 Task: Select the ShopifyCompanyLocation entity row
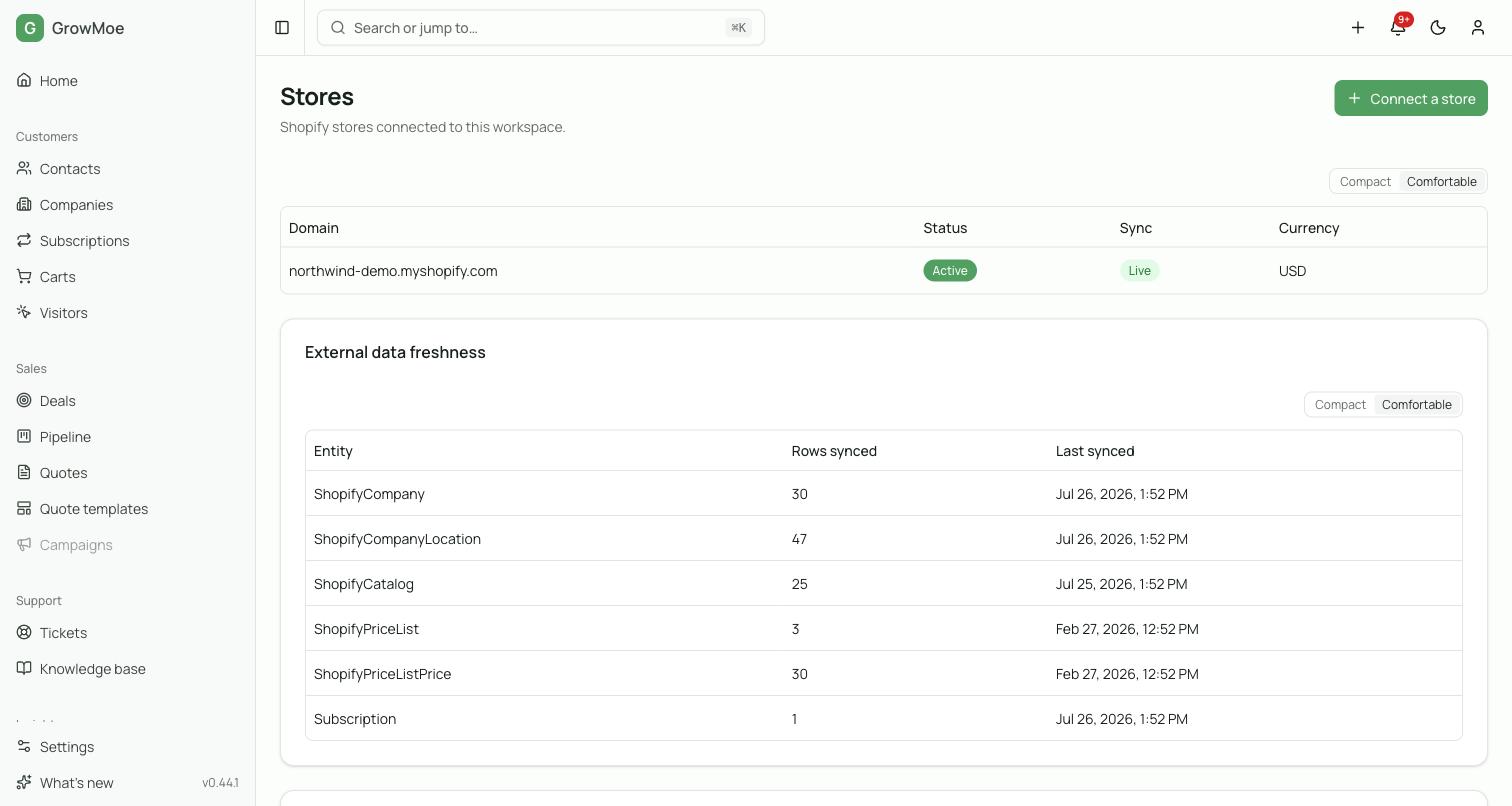pos(884,539)
